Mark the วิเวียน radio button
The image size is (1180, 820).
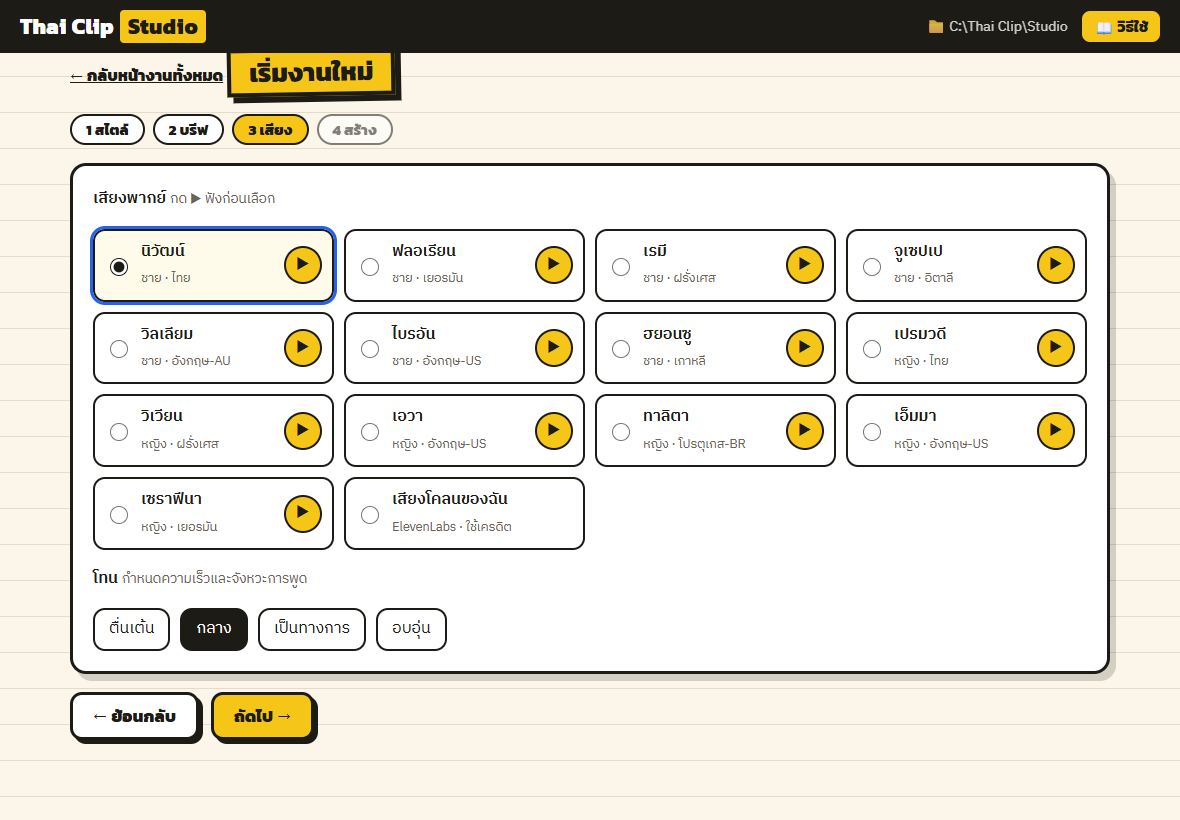pos(119,432)
